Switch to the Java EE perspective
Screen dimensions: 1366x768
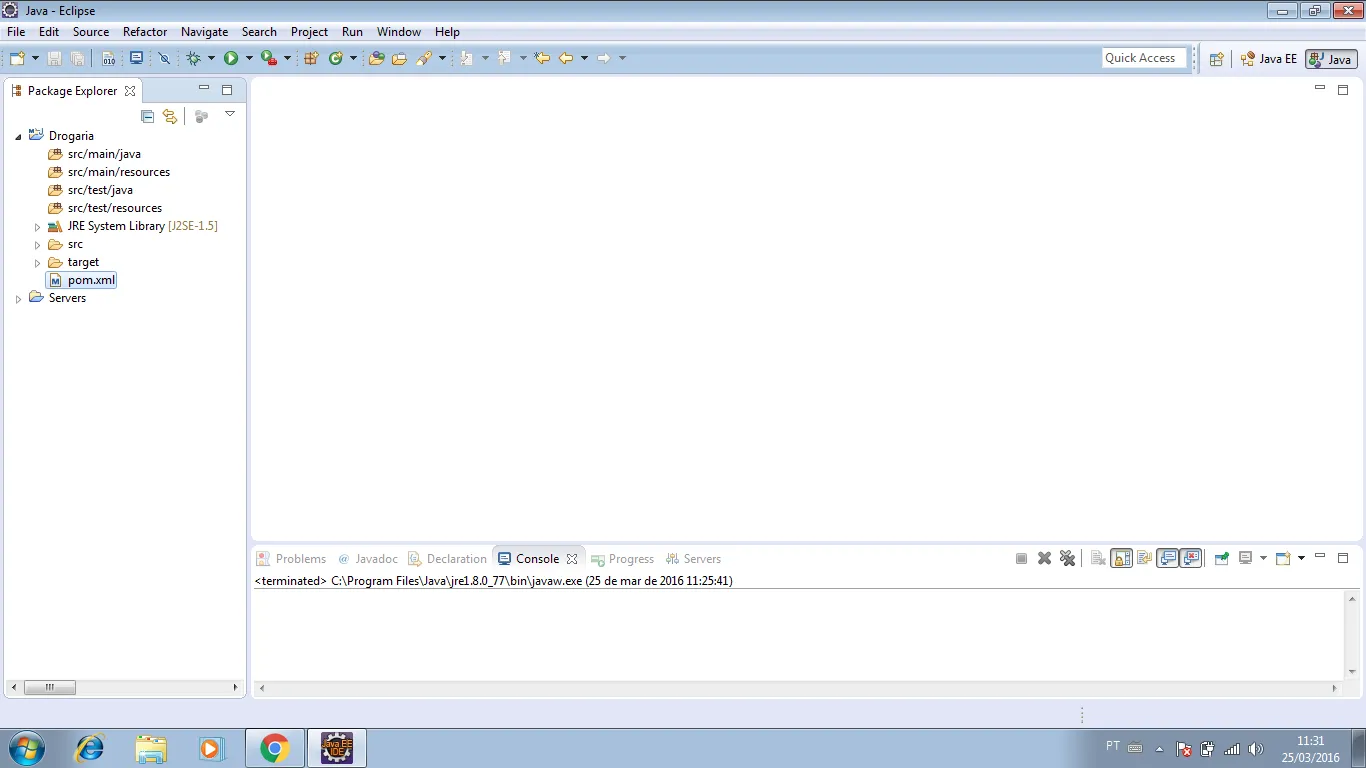(1268, 59)
